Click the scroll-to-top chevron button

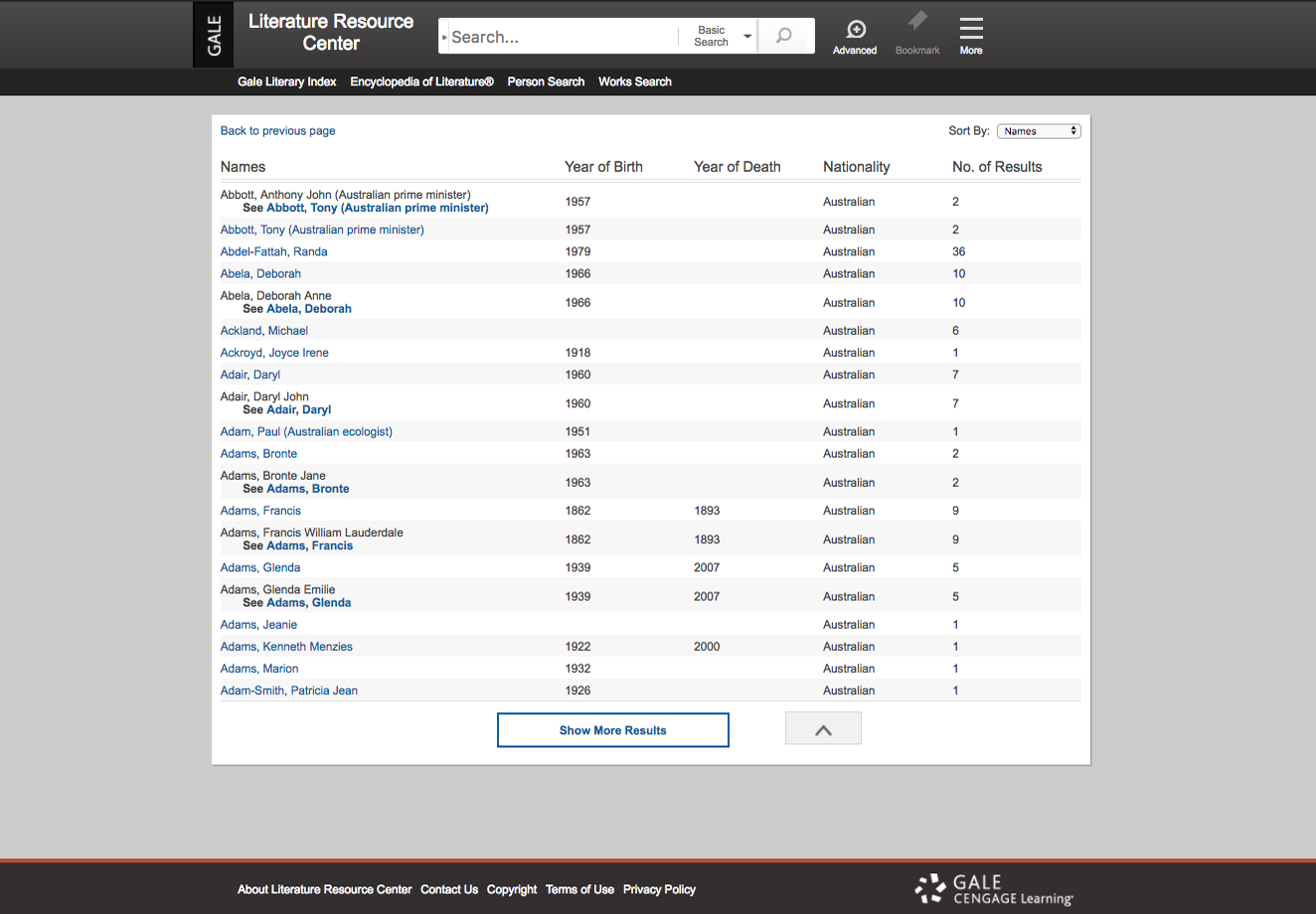click(x=823, y=728)
